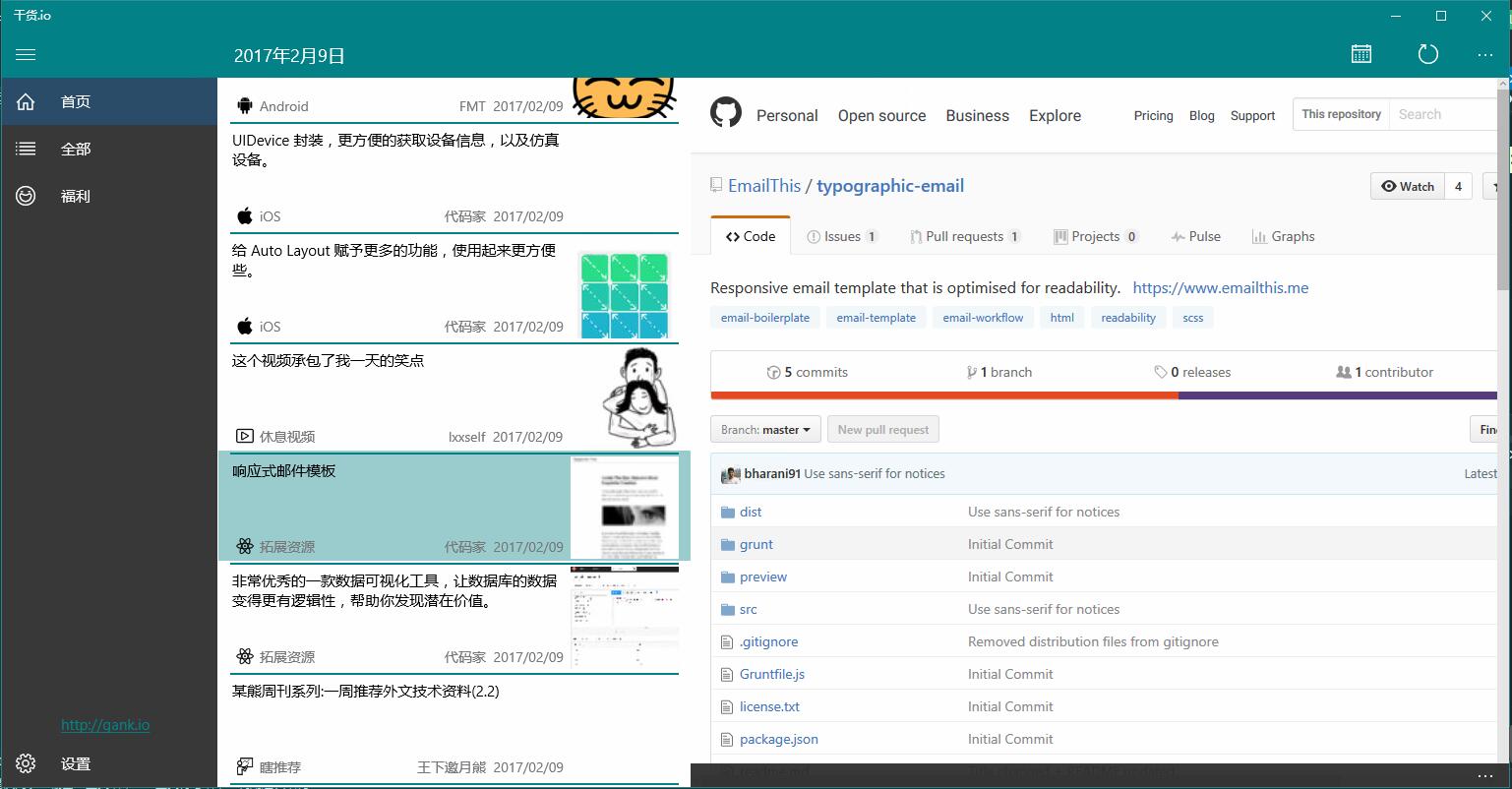Screen dimensions: 1512x789
Task: Click the html topic tag
Action: click(x=1062, y=318)
